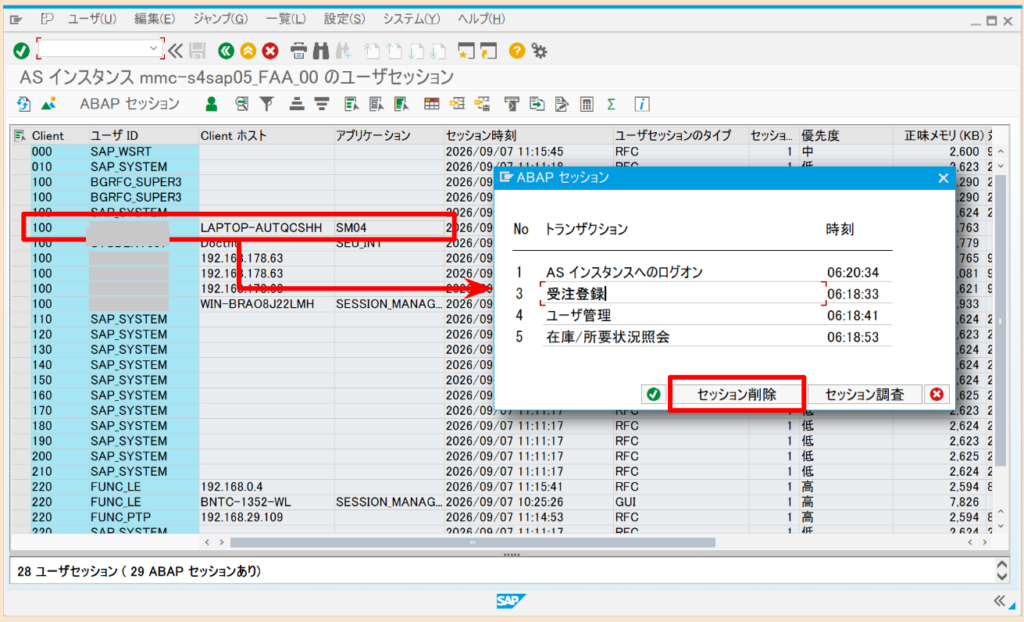Open the 編集(E) menu
This screenshot has width=1024, height=622.
(x=154, y=19)
